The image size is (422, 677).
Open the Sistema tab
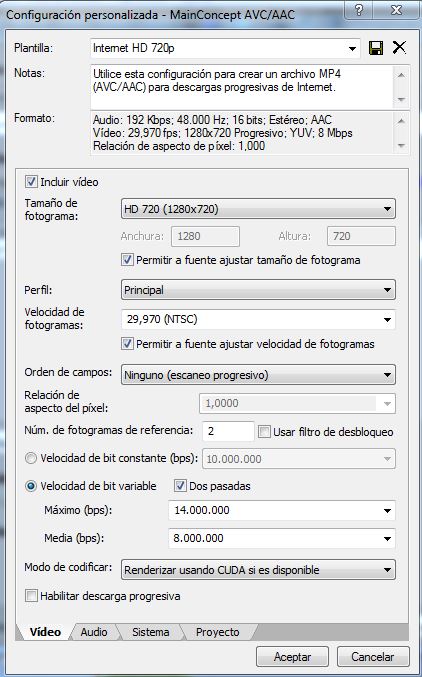click(x=150, y=632)
